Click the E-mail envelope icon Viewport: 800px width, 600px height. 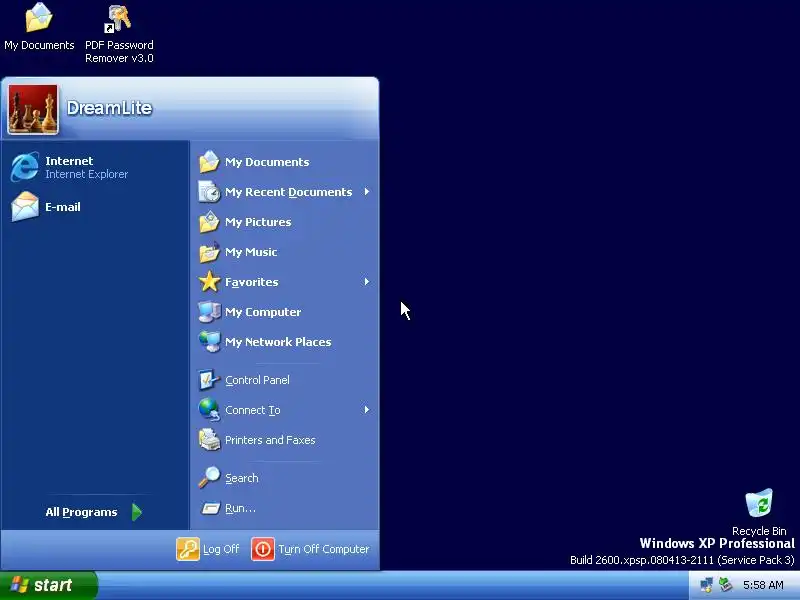click(24, 207)
